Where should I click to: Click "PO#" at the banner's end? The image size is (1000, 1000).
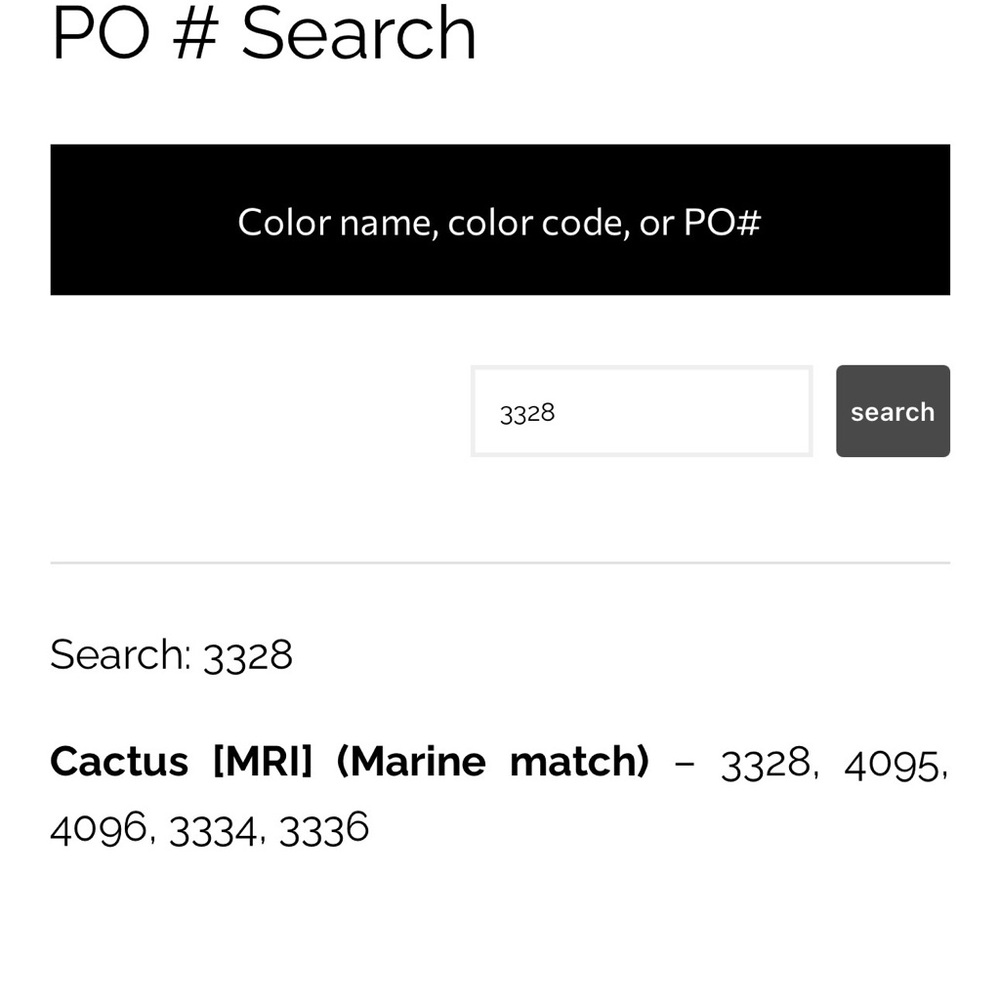[x=722, y=222]
